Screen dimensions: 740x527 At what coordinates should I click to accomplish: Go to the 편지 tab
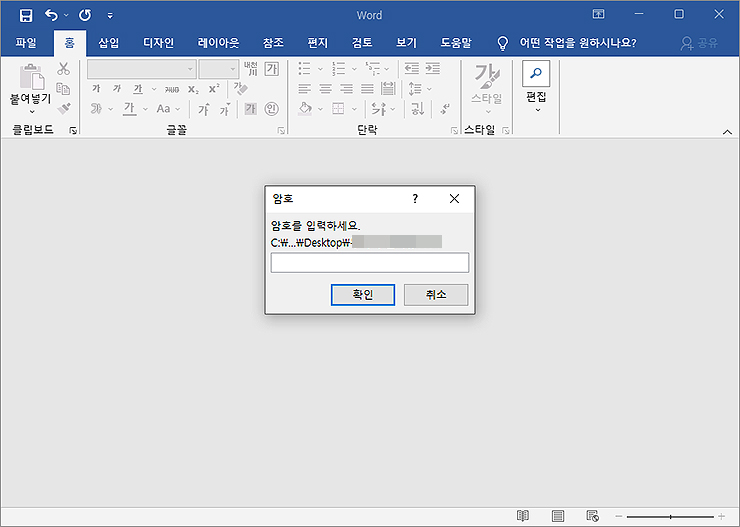(x=318, y=43)
